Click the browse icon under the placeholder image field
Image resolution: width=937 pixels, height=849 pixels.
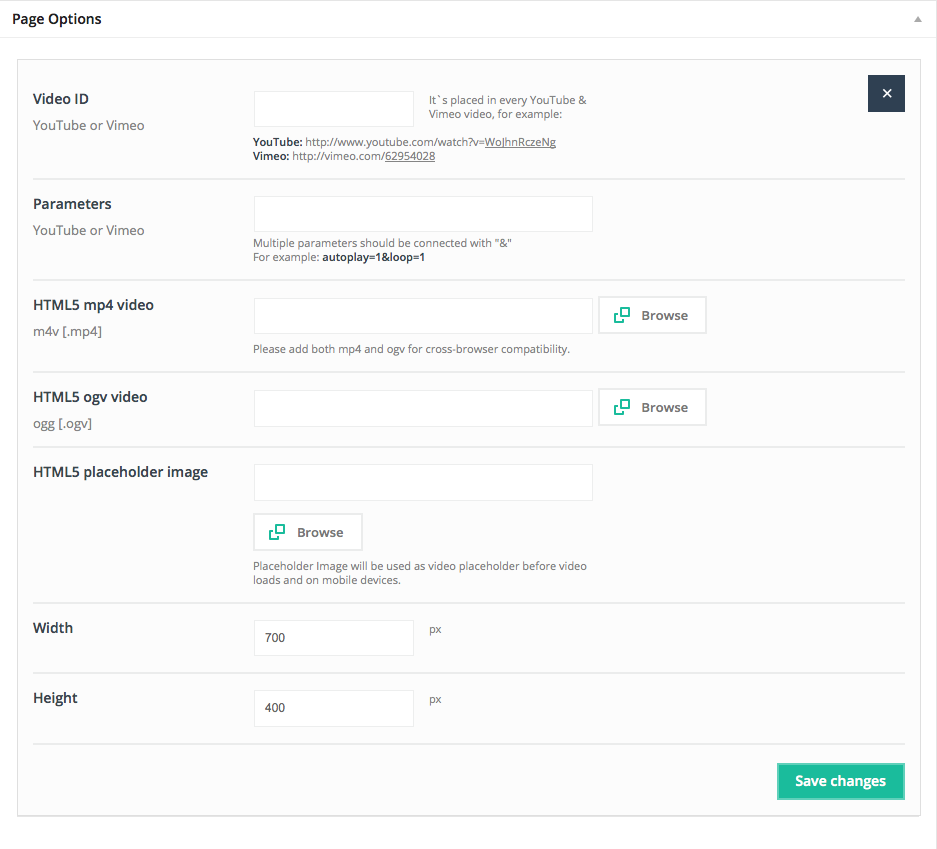[x=278, y=532]
